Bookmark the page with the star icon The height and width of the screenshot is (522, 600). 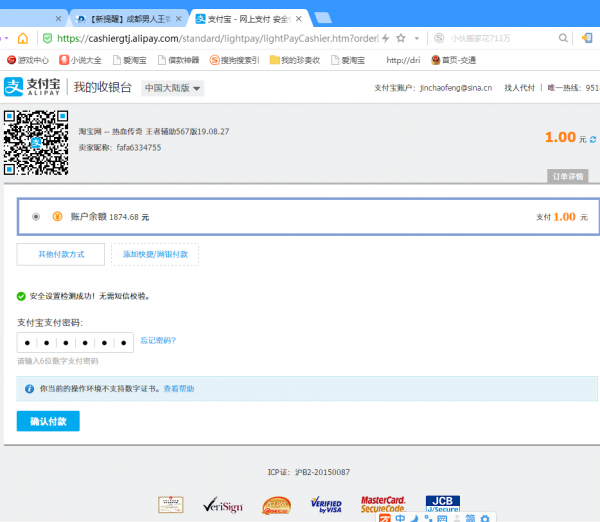click(x=401, y=38)
